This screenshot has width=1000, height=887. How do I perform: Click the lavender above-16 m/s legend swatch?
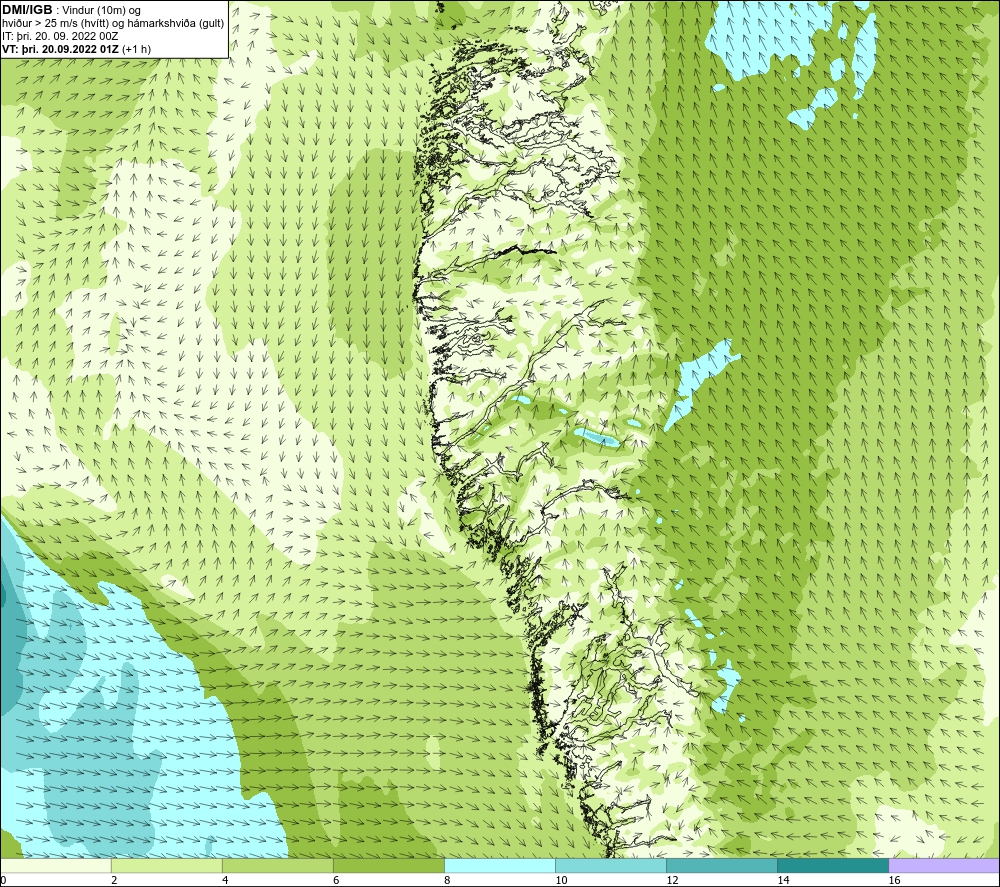coord(944,865)
